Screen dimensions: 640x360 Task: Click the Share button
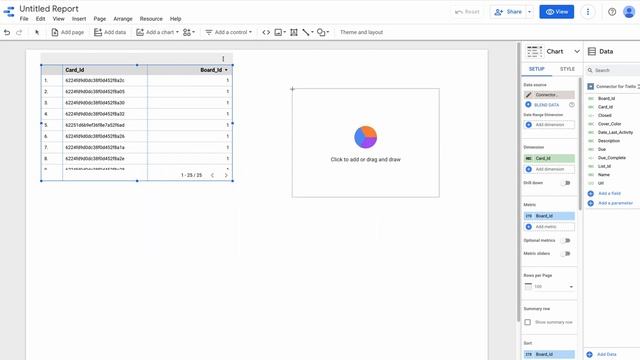click(x=508, y=12)
